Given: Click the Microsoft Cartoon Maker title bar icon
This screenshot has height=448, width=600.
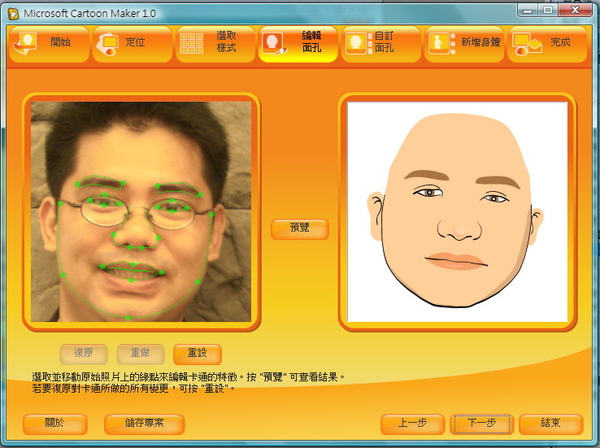Looking at the screenshot, I should pos(13,14).
